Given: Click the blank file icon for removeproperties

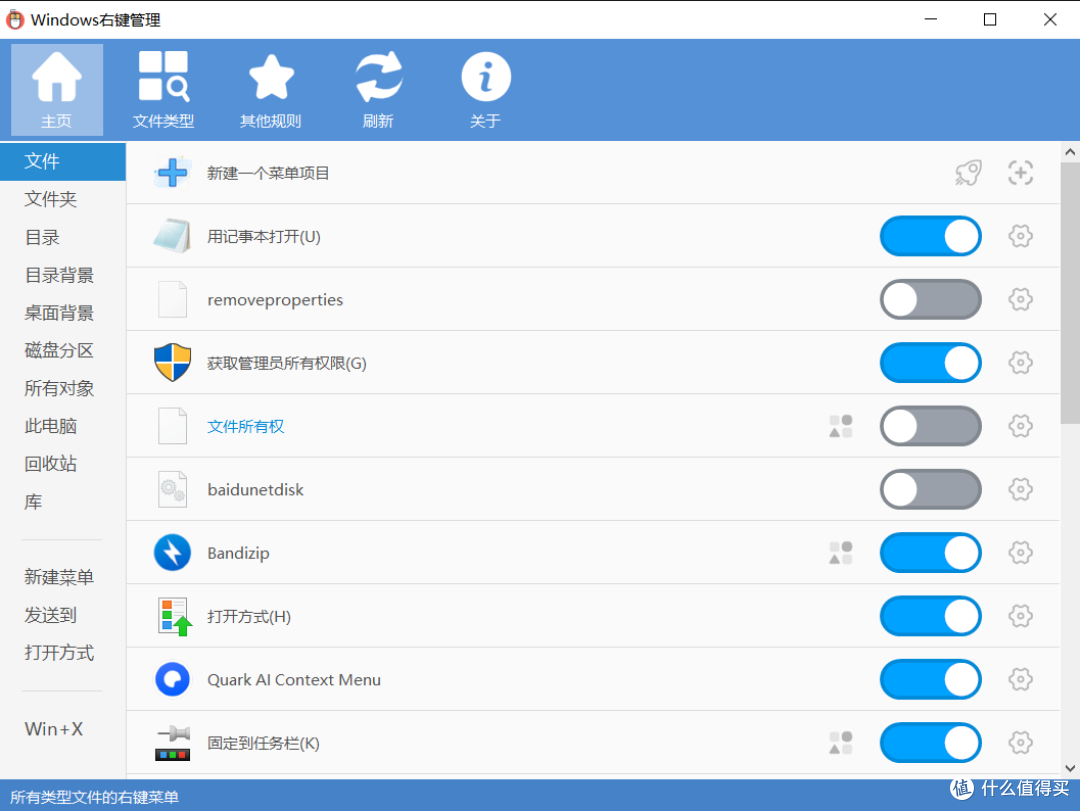Looking at the screenshot, I should (172, 299).
